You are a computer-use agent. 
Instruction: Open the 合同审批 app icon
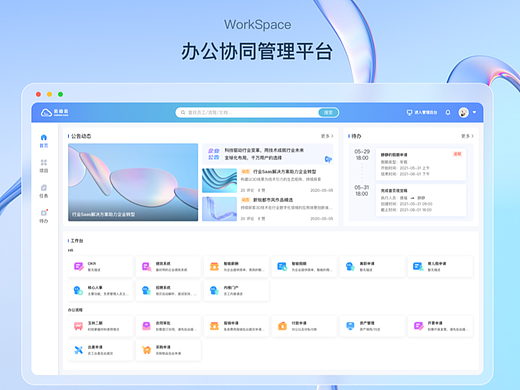click(146, 326)
